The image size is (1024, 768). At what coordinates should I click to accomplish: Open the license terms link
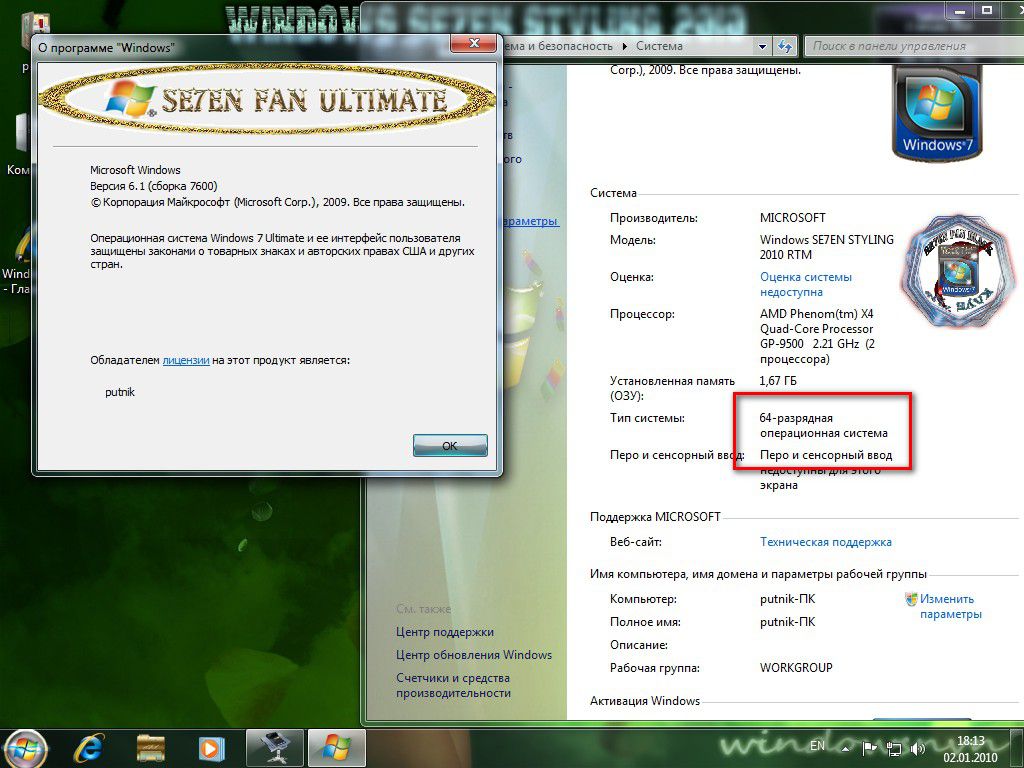[185, 360]
